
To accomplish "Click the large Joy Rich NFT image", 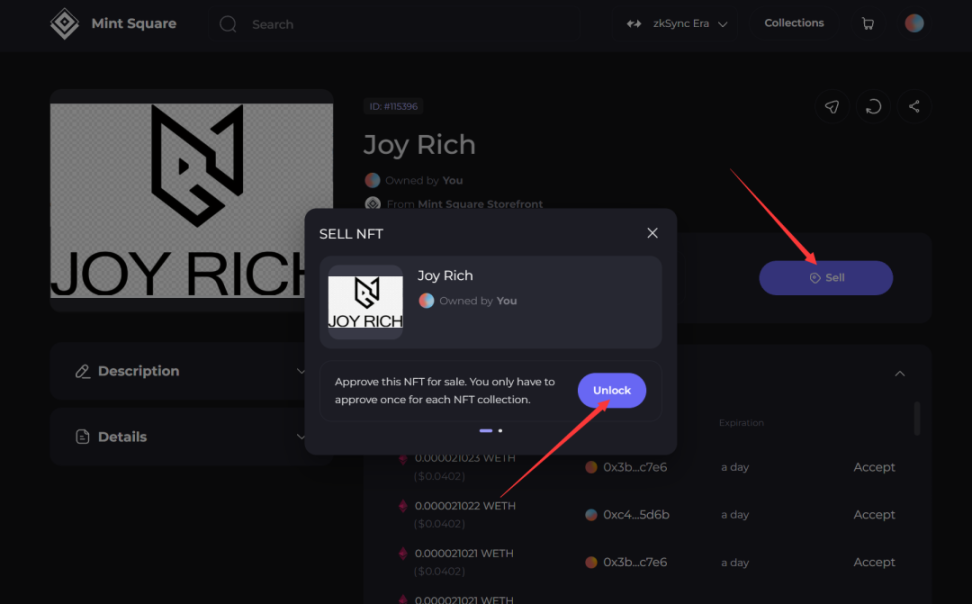I will point(192,200).
